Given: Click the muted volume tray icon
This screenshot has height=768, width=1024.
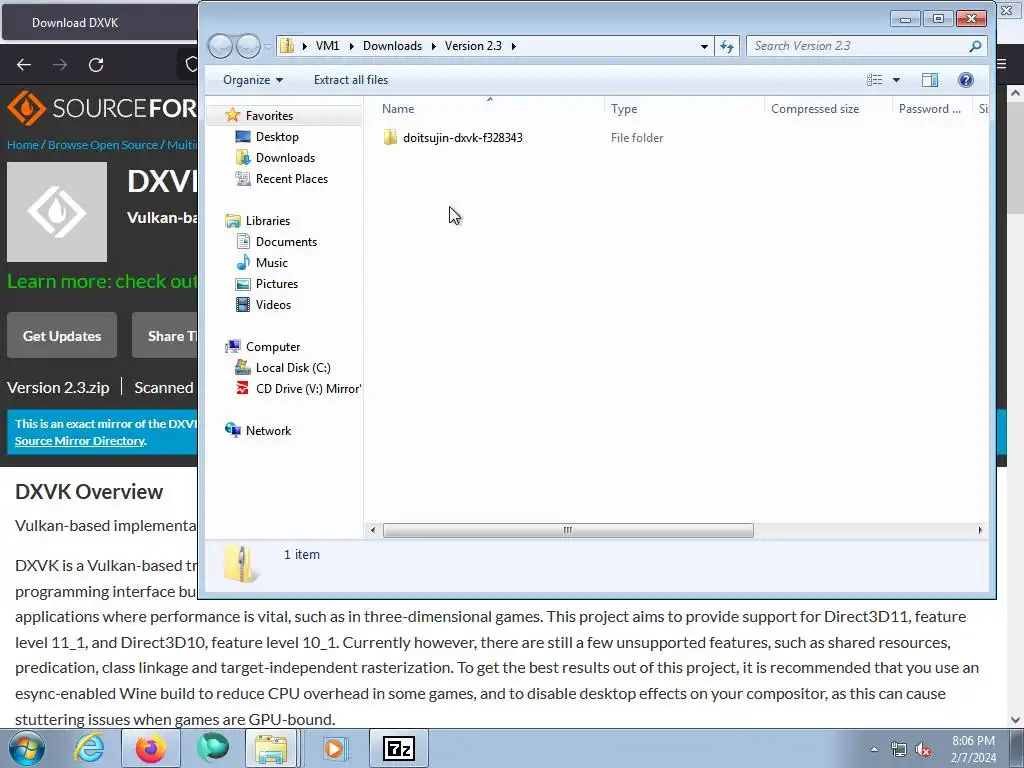Looking at the screenshot, I should coord(923,750).
